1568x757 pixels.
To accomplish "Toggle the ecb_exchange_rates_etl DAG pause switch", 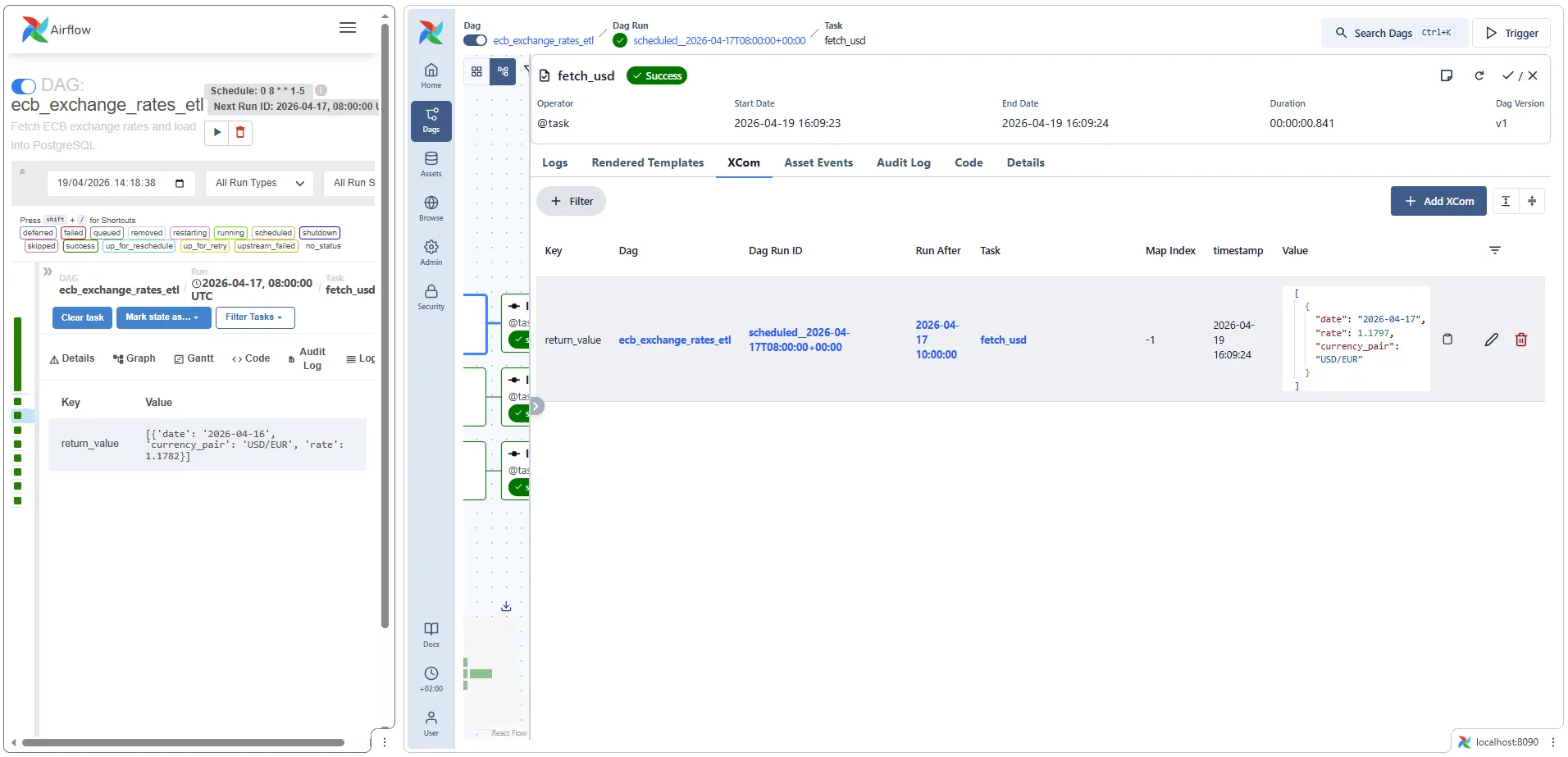I will pyautogui.click(x=475, y=40).
